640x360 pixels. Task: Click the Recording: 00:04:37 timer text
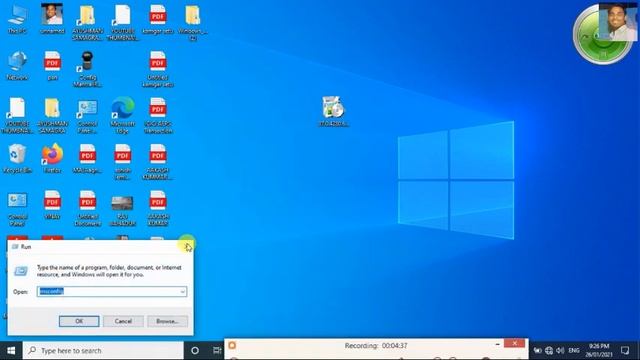tap(376, 346)
